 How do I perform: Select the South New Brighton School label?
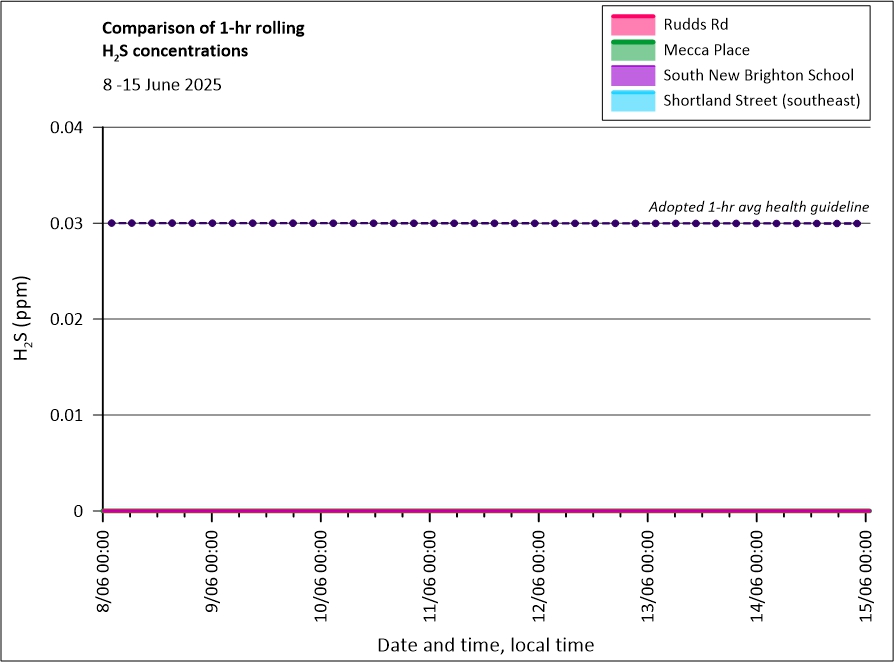point(758,75)
